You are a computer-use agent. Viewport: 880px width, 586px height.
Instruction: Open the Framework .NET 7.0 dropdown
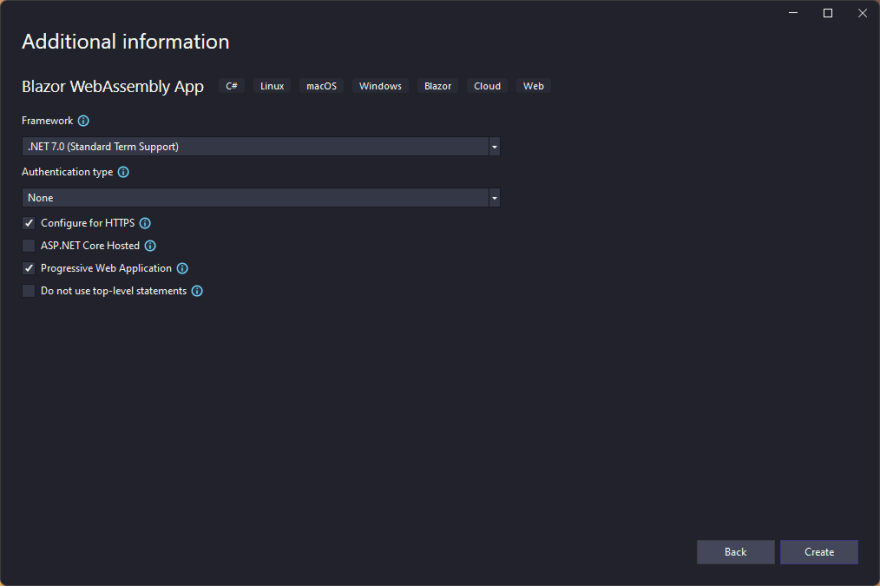point(261,146)
